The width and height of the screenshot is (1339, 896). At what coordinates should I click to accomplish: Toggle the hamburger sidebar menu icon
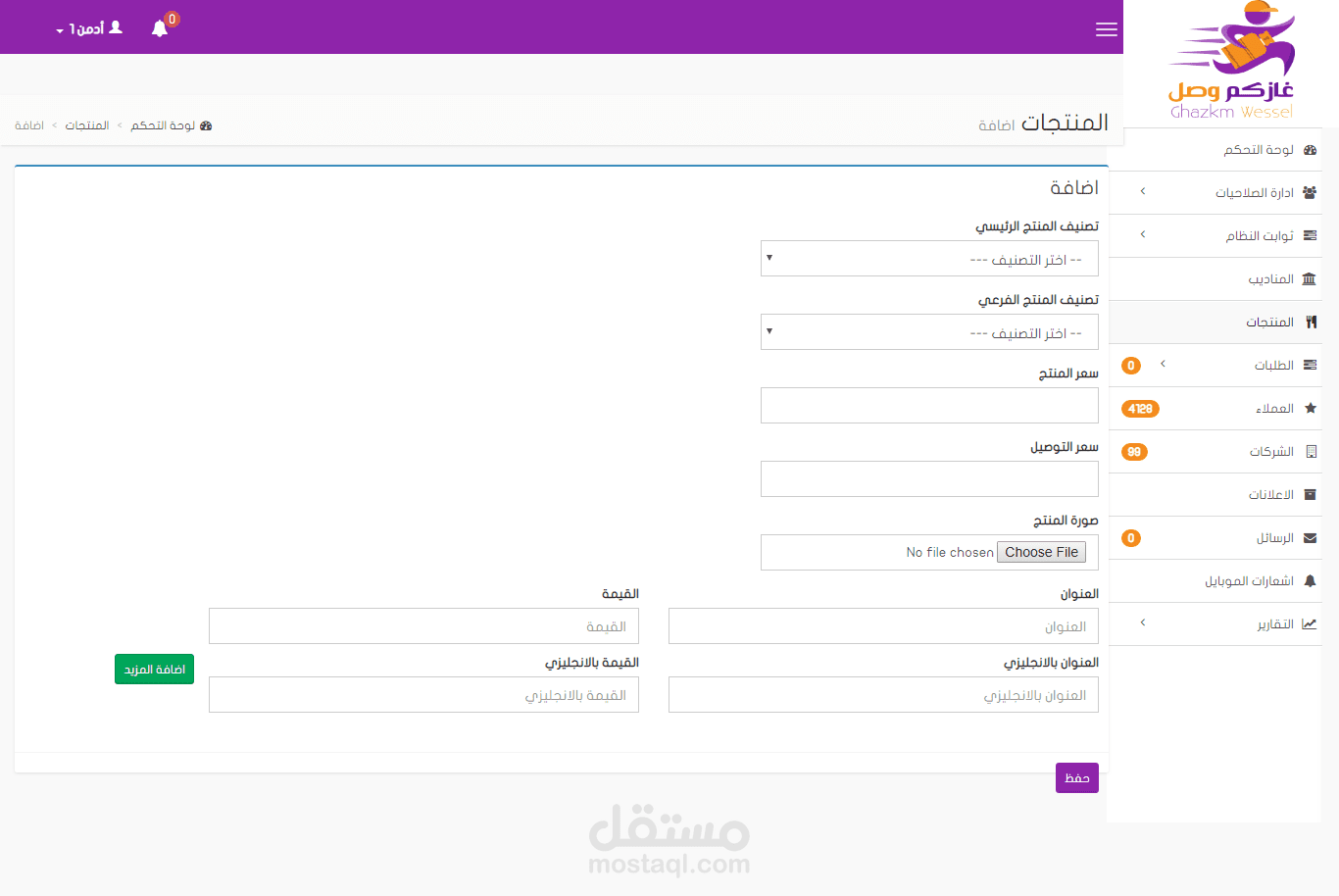pos(1107,29)
